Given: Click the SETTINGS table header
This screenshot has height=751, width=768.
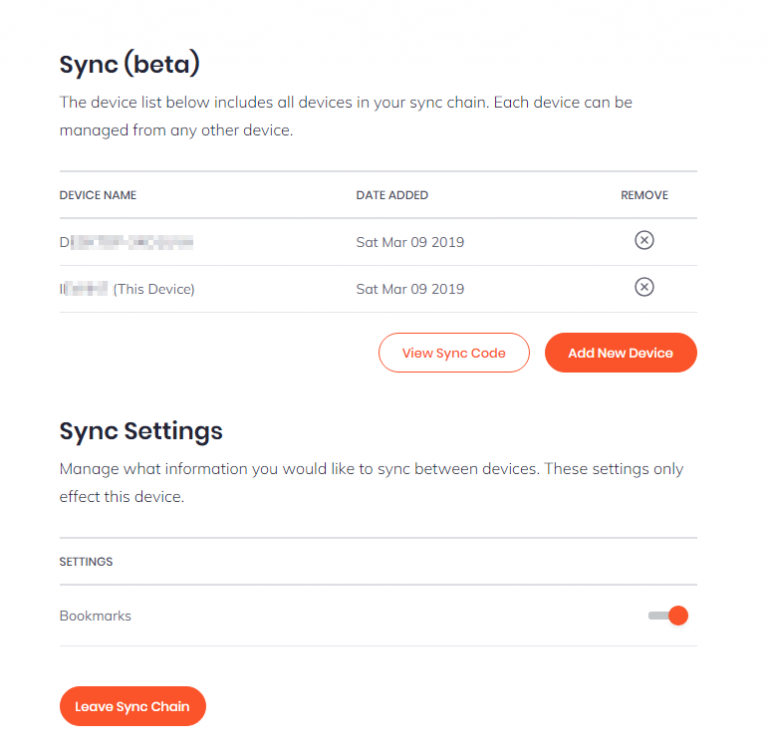Looking at the screenshot, I should point(86,561).
